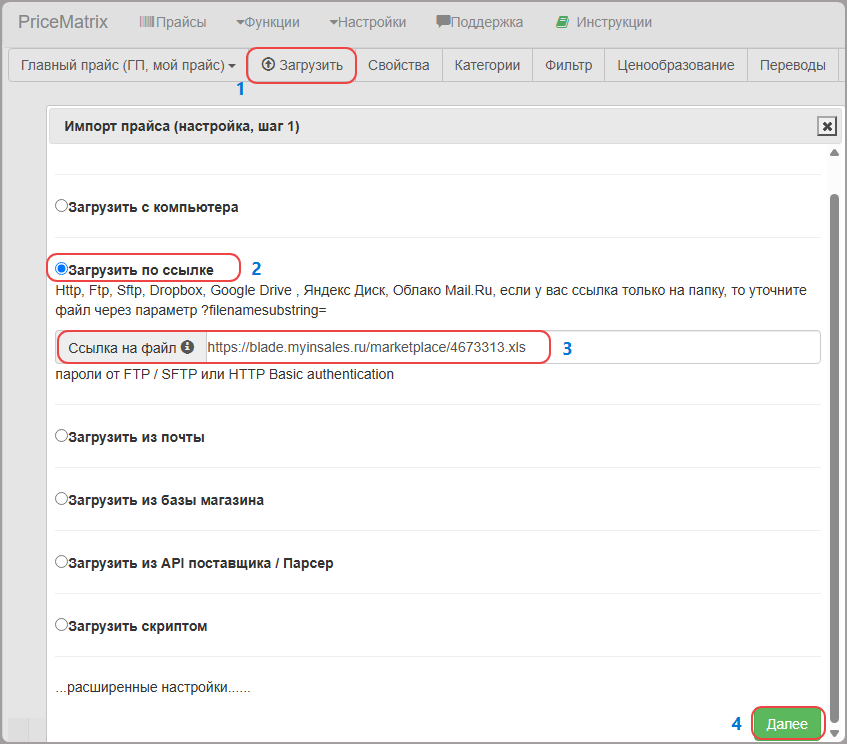The height and width of the screenshot is (744, 847).
Task: Click the barcode icon beside Прайсы
Action: 147,22
